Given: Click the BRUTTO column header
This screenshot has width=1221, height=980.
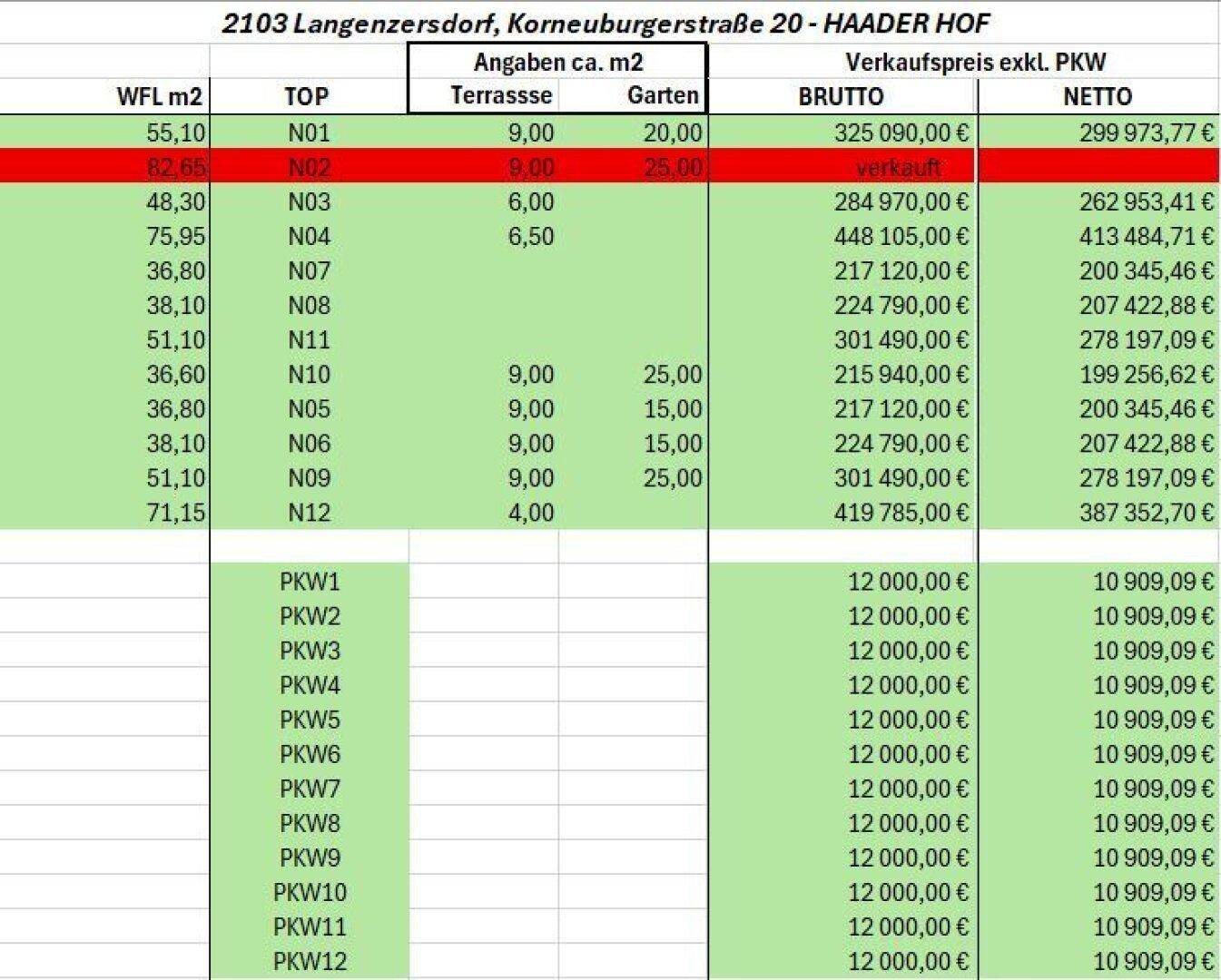Looking at the screenshot, I should (841, 96).
